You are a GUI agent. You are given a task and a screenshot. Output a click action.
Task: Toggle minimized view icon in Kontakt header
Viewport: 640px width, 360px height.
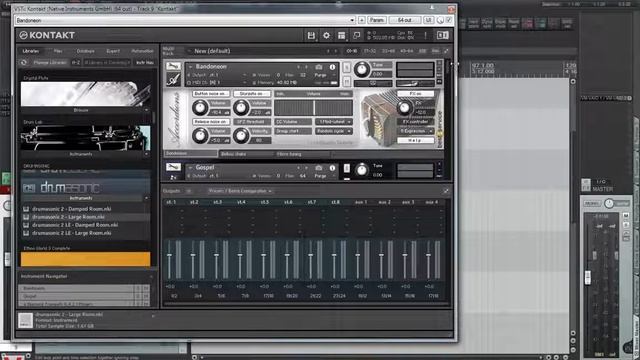pos(356,36)
